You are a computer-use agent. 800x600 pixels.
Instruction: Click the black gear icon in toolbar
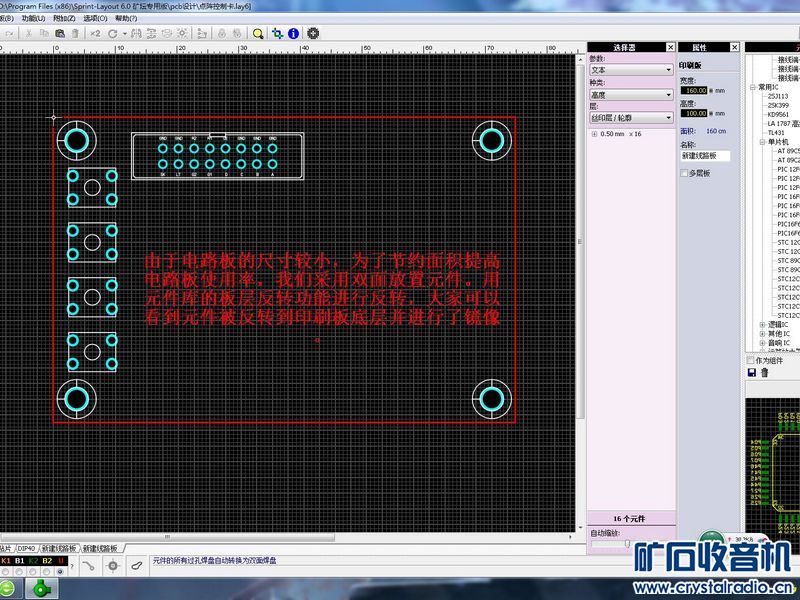pos(313,33)
